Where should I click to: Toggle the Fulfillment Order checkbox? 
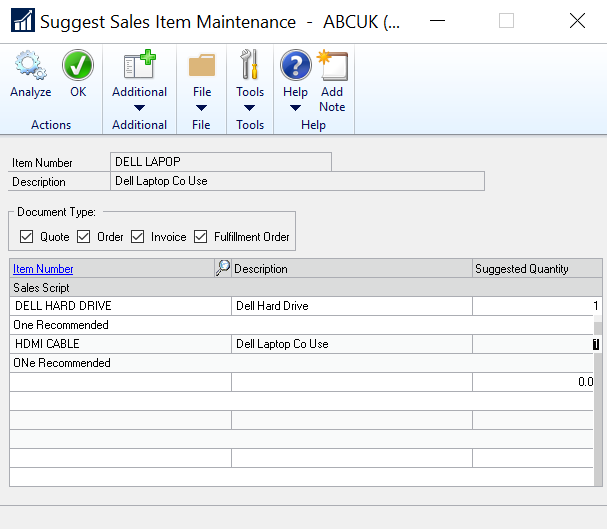(x=201, y=236)
